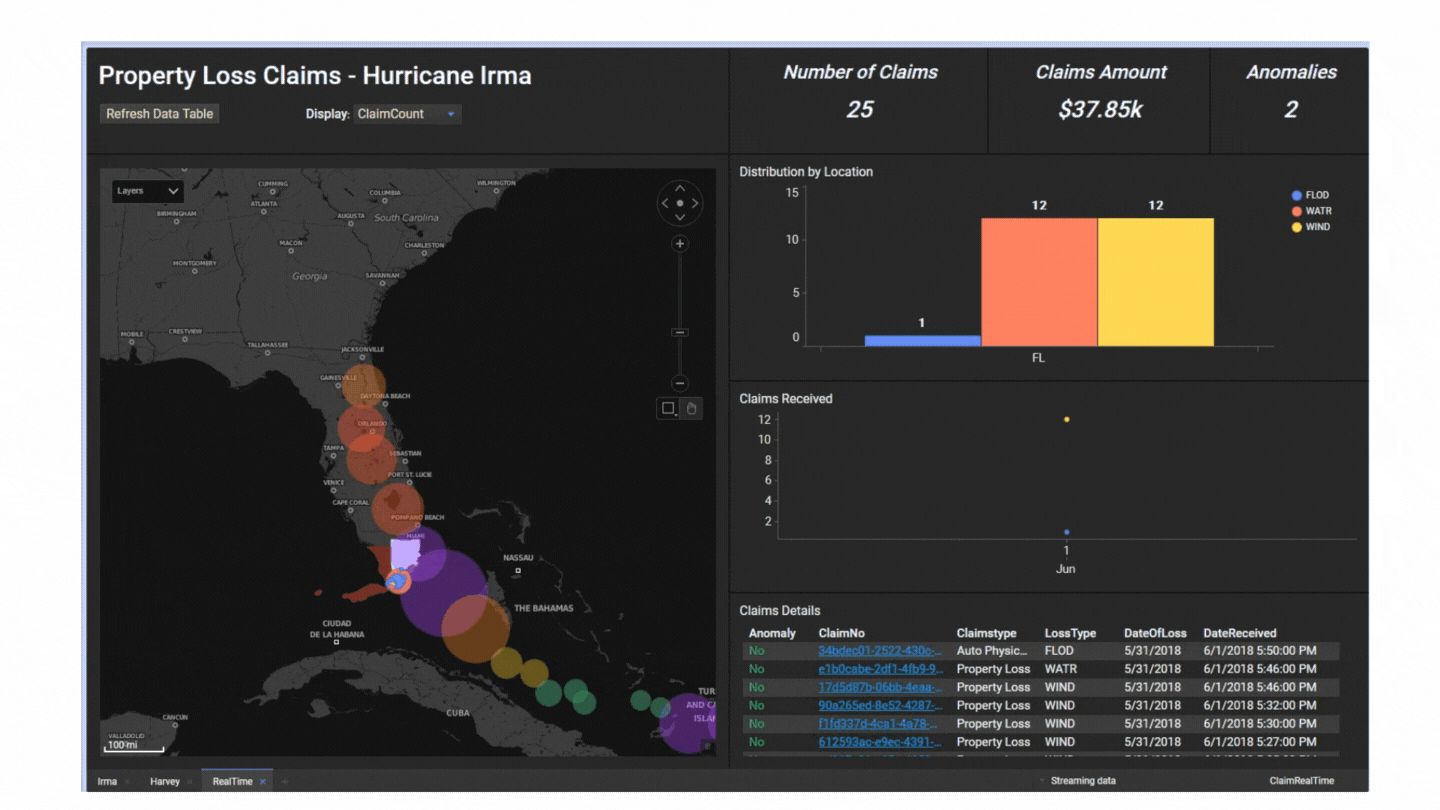1440x810 pixels.
Task: Click the plus icon to add a new tab
Action: click(x=284, y=781)
